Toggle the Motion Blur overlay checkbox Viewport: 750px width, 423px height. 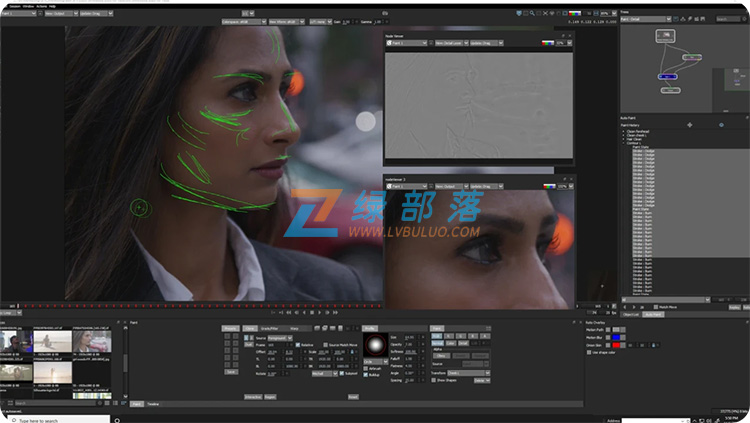click(608, 337)
